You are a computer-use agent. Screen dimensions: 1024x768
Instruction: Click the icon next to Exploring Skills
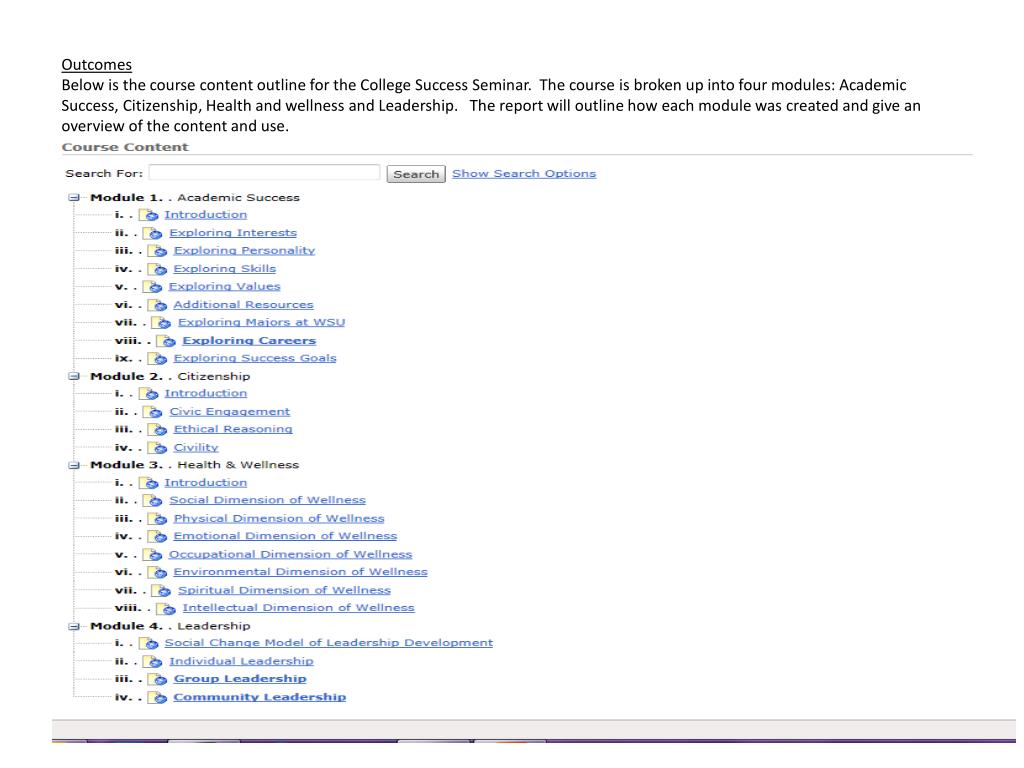[x=157, y=269]
